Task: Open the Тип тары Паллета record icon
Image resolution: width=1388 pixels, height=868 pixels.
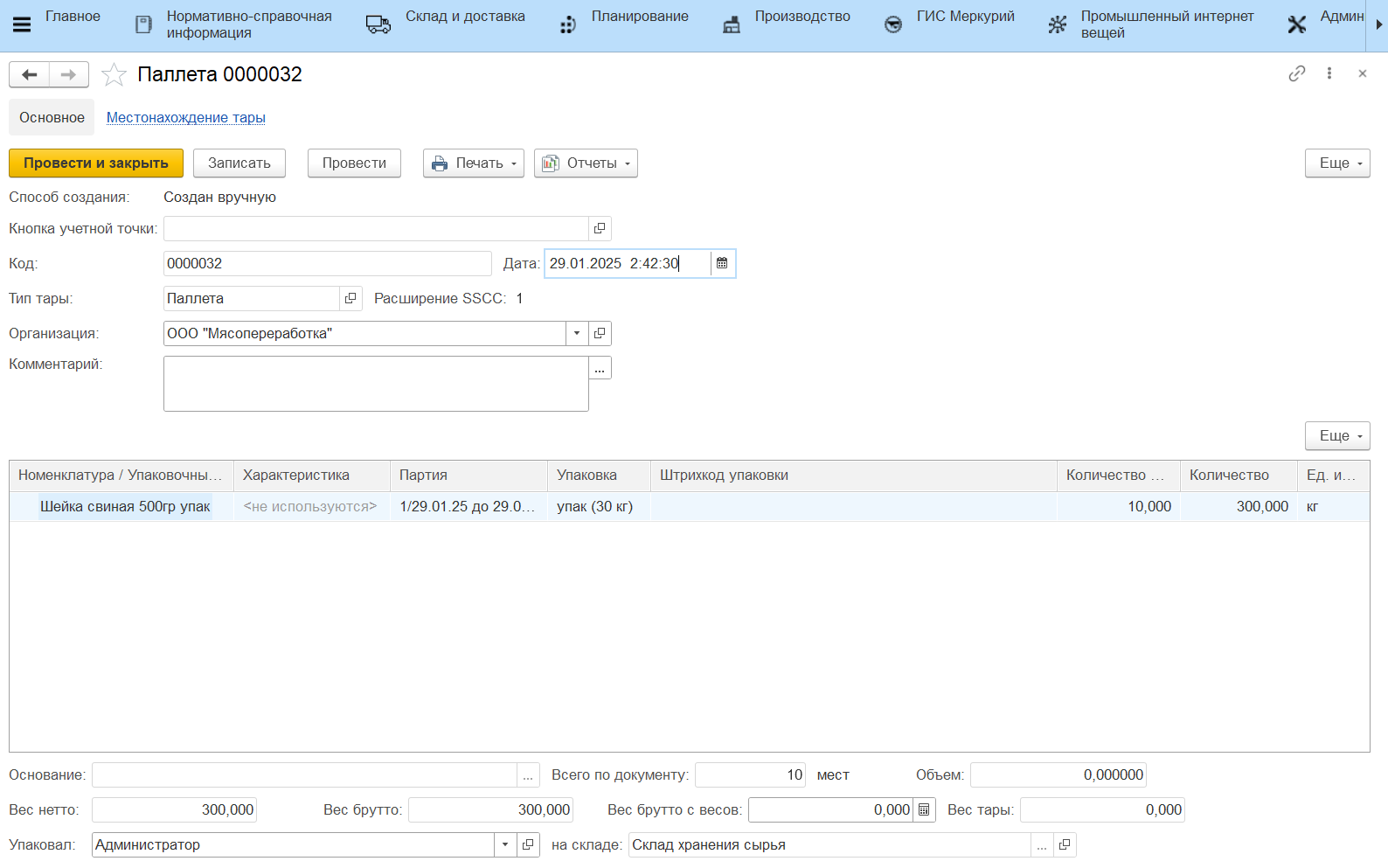Action: [350, 298]
